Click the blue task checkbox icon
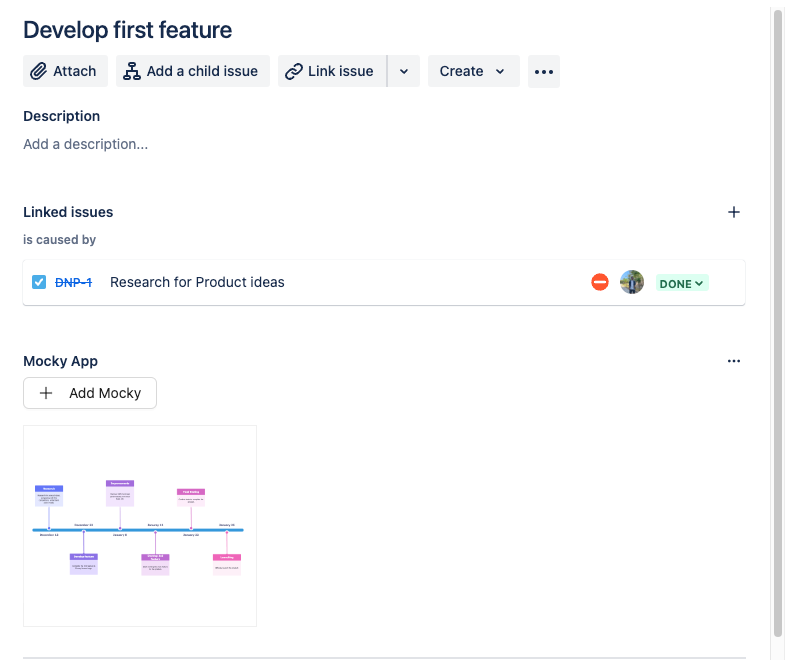The height and width of the screenshot is (660, 799). coord(39,282)
